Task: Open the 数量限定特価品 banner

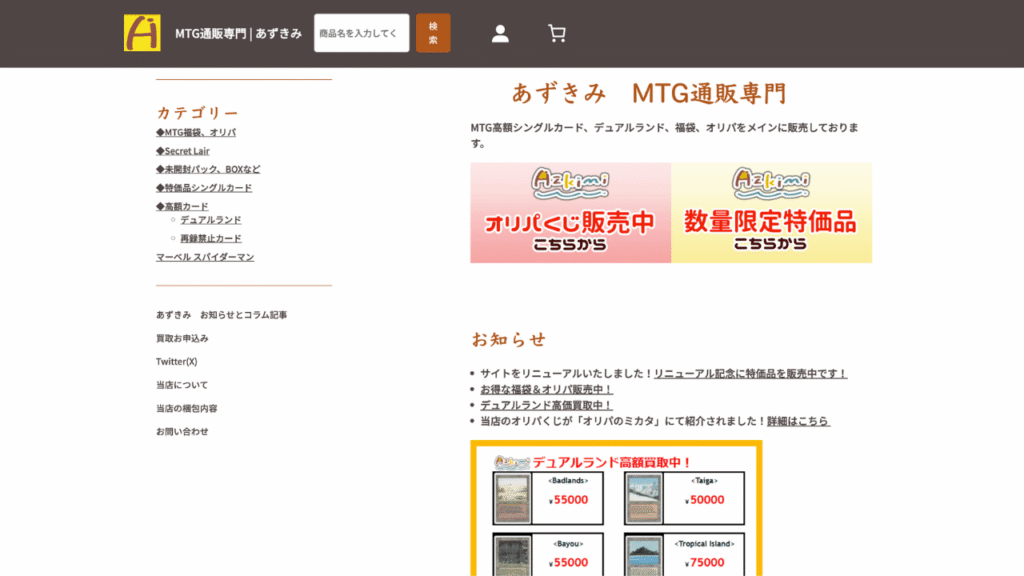Action: point(770,213)
